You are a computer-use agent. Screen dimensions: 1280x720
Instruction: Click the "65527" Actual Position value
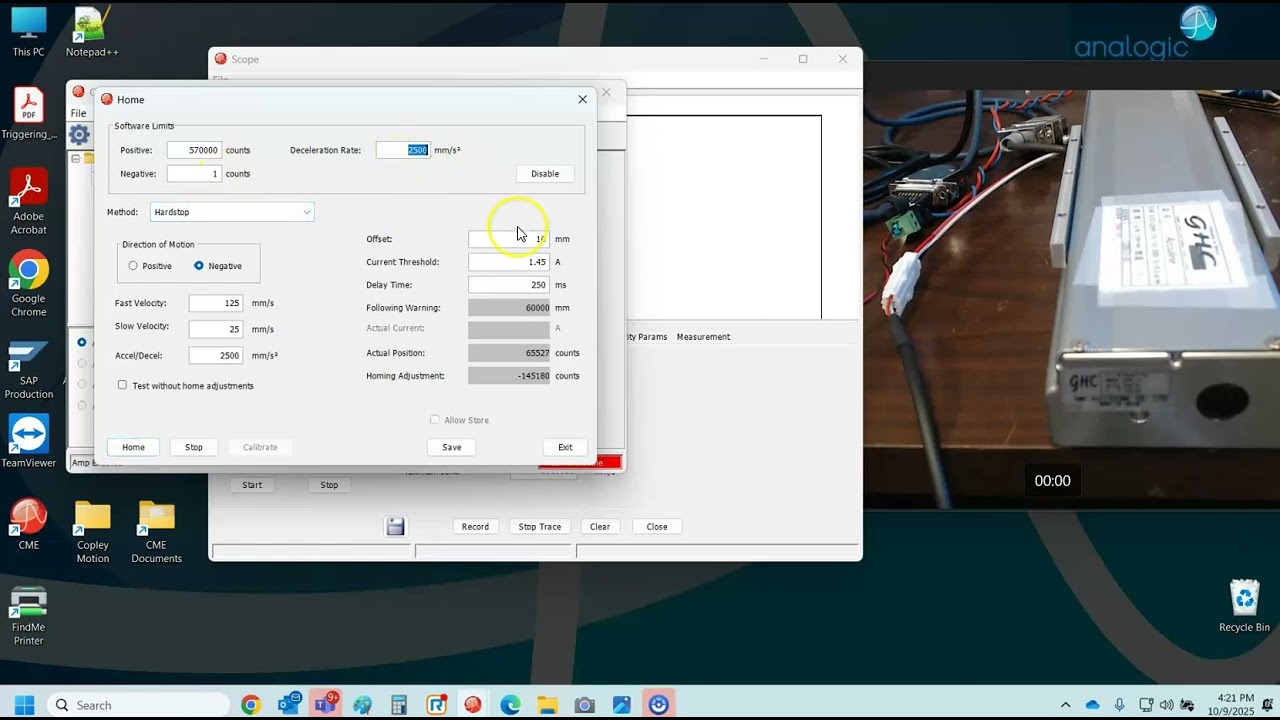(x=509, y=353)
